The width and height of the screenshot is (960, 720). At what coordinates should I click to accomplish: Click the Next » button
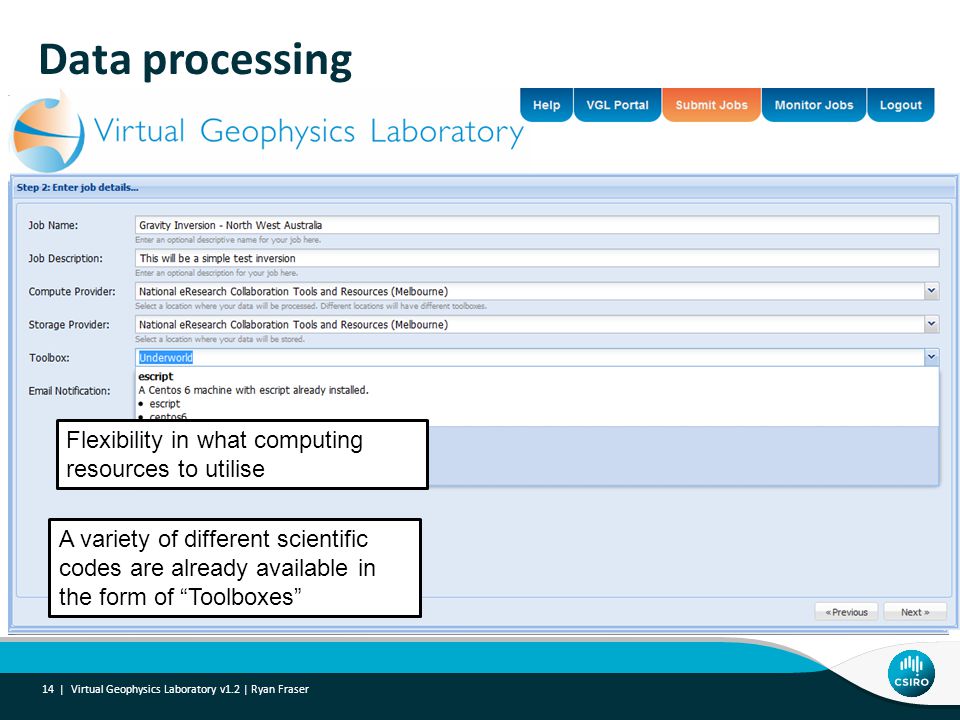pos(915,612)
